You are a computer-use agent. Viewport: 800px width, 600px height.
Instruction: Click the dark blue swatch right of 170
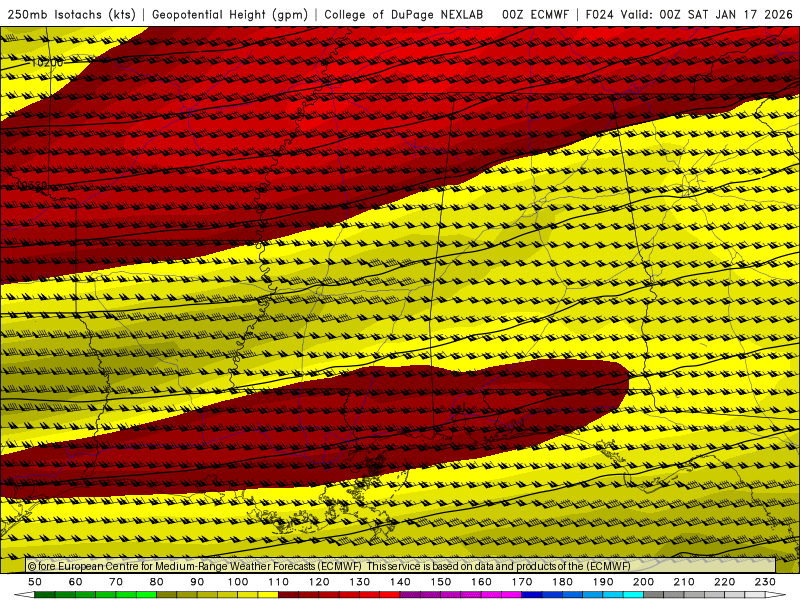pos(532,595)
